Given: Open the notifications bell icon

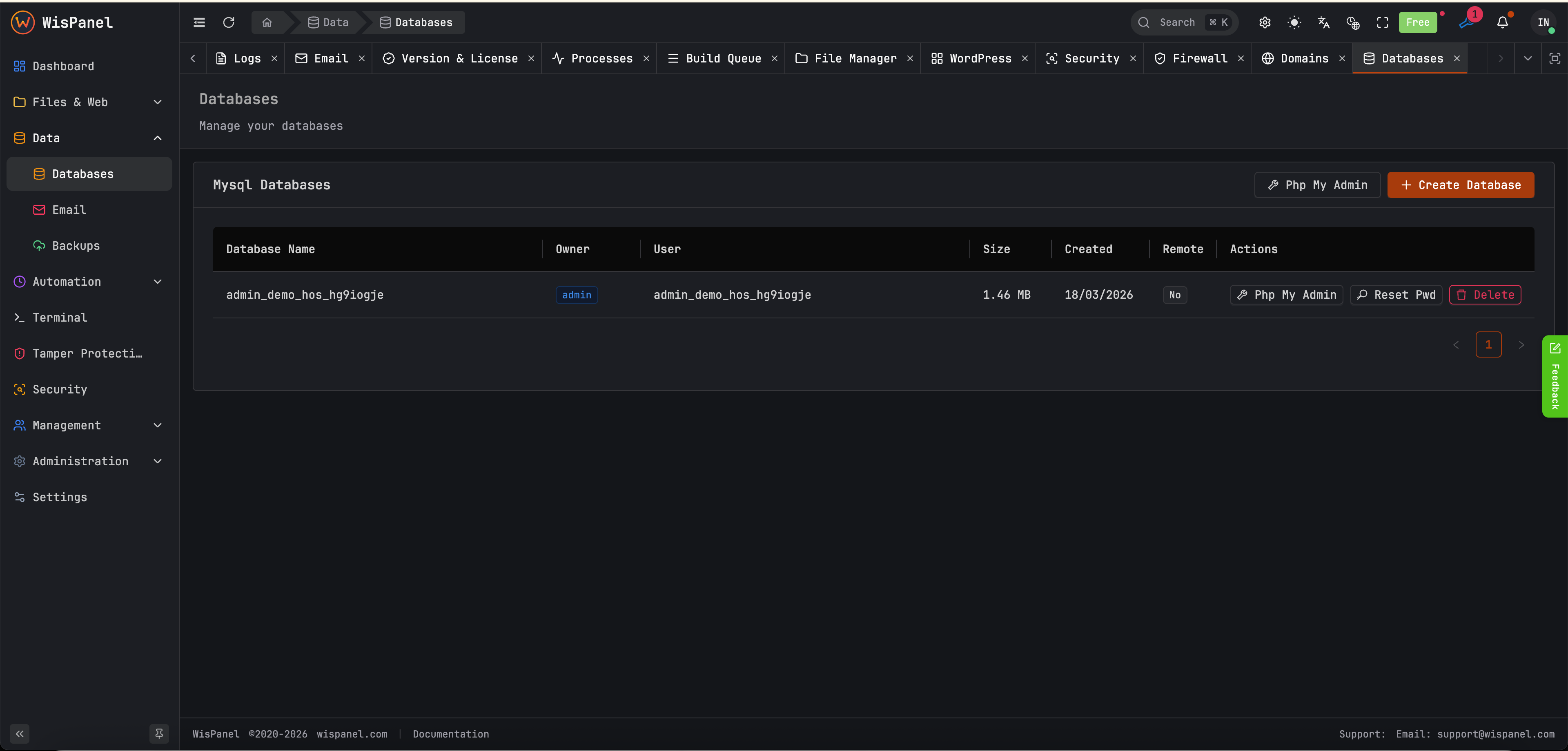Looking at the screenshot, I should (1502, 22).
